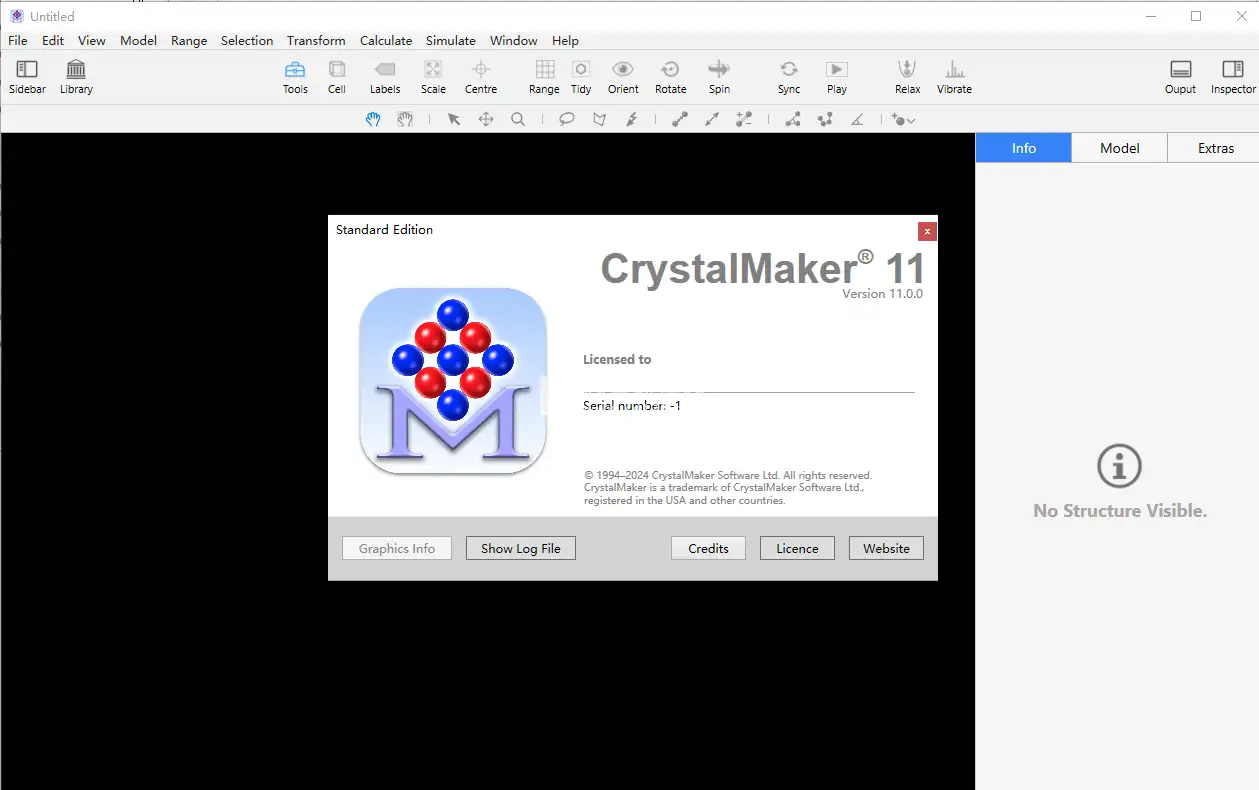Click the Show Log File button

pyautogui.click(x=521, y=548)
